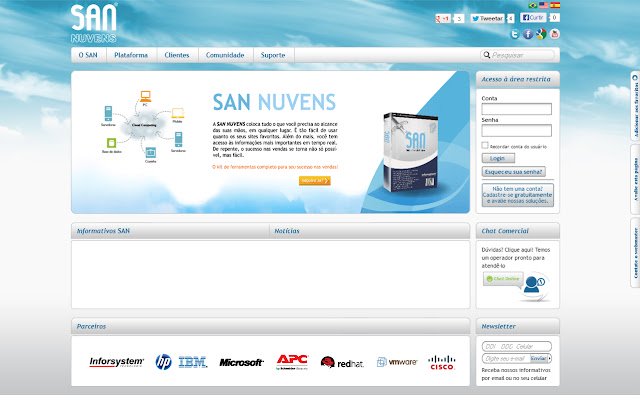Click the Parceiros section header

pyautogui.click(x=271, y=327)
